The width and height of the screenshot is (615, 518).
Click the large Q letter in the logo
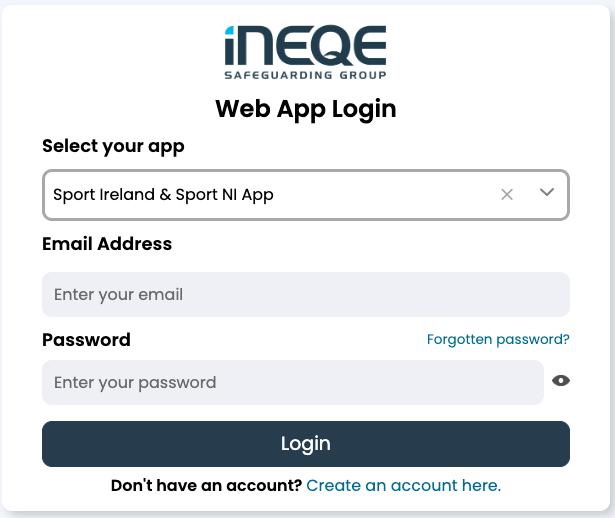pyautogui.click(x=333, y=45)
